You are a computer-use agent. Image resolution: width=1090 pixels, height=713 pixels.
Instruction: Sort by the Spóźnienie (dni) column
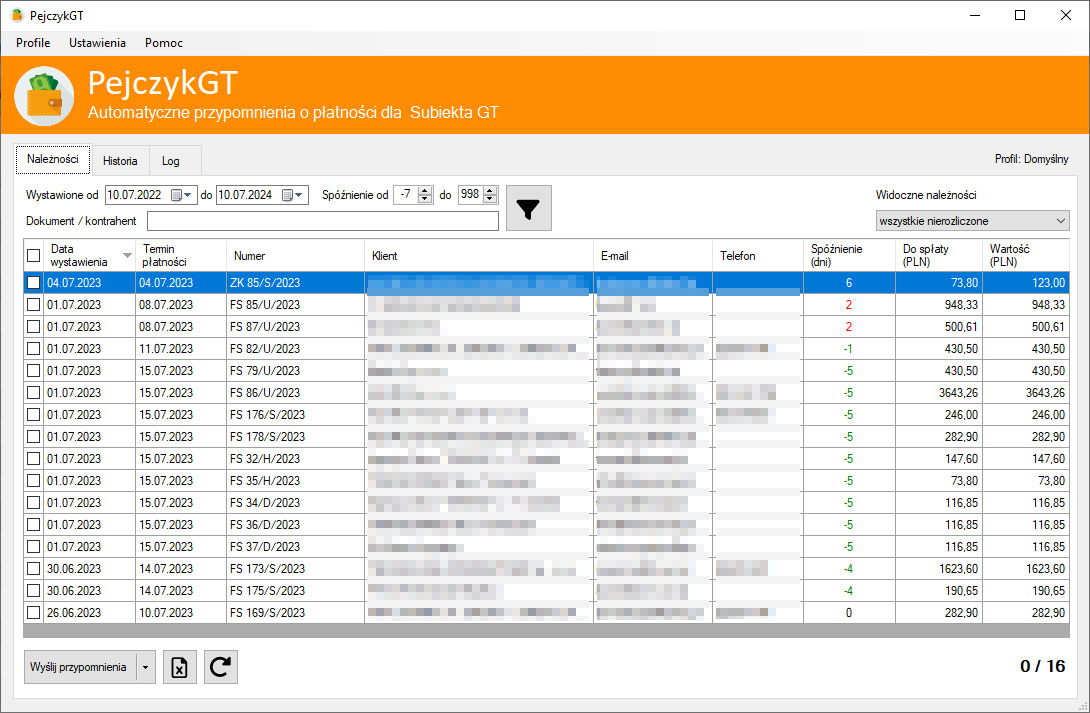tap(849, 256)
